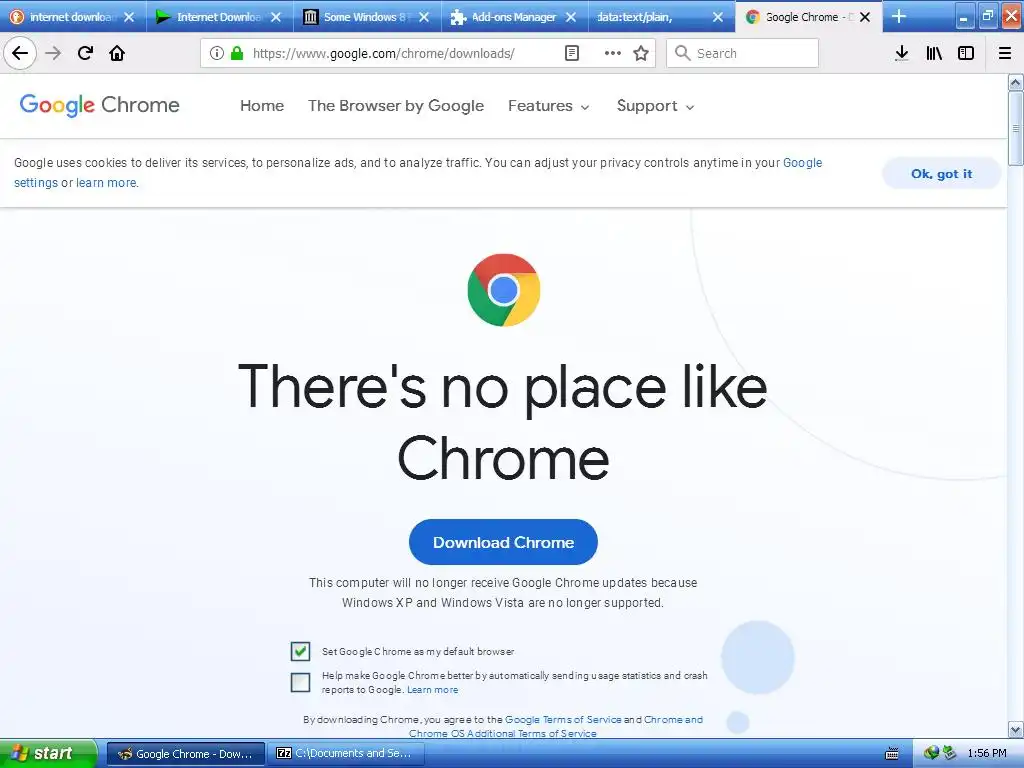Open Learn more link under usage statistics
Screen dimensions: 1024x768
[432, 690]
